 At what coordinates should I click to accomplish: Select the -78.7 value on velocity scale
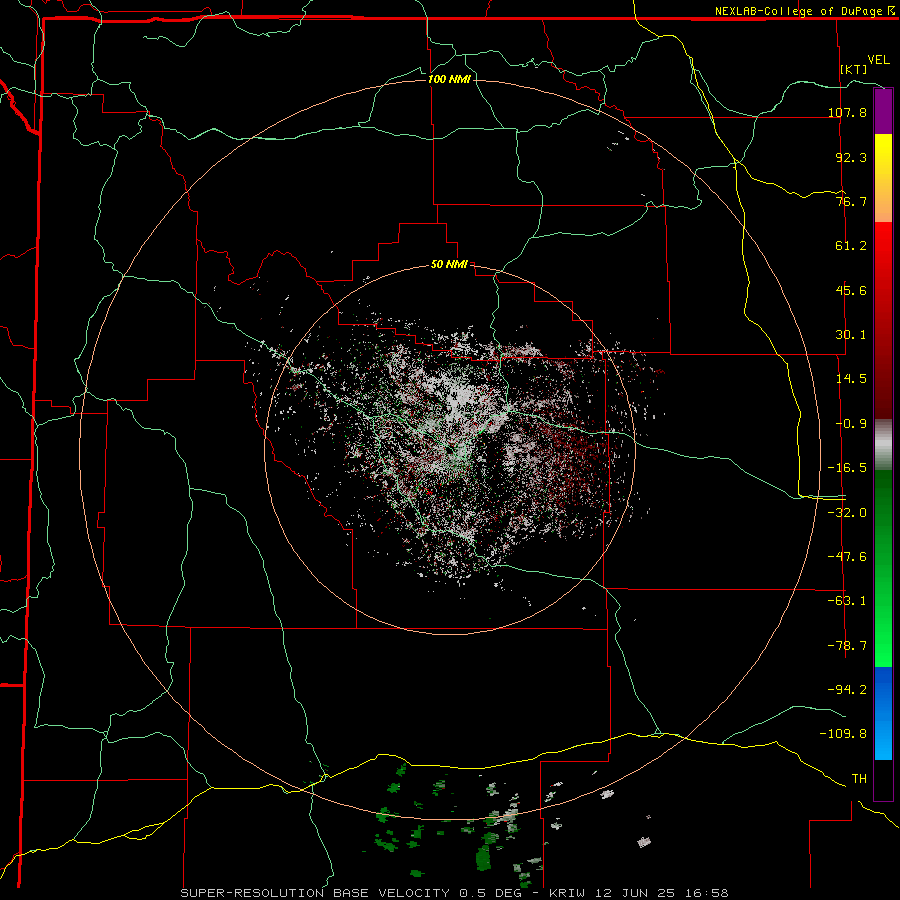pos(847,646)
